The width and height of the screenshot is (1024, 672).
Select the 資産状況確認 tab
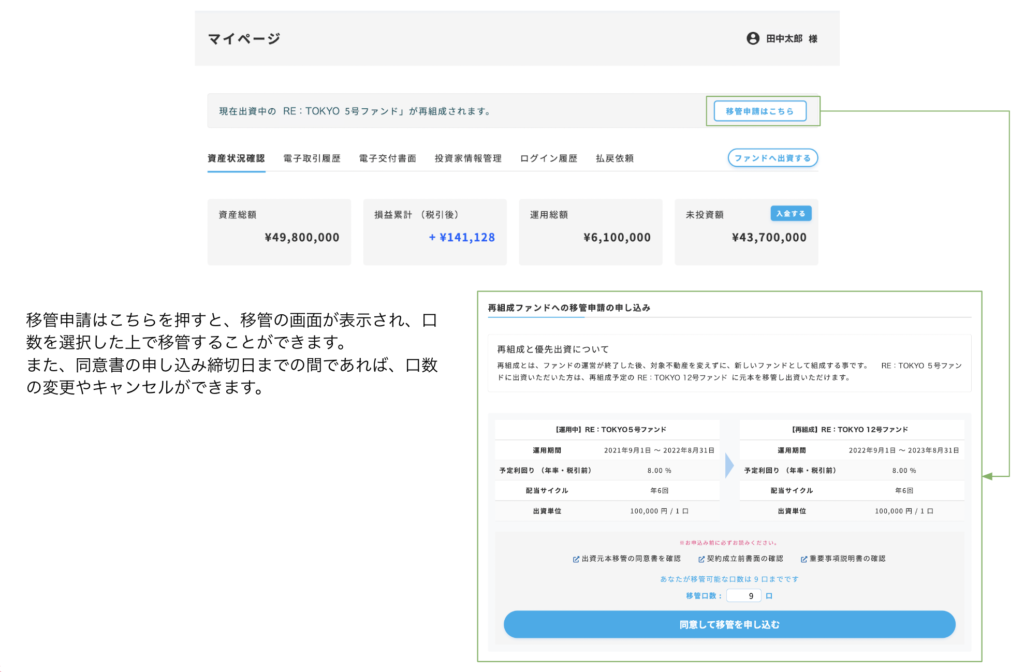236,158
